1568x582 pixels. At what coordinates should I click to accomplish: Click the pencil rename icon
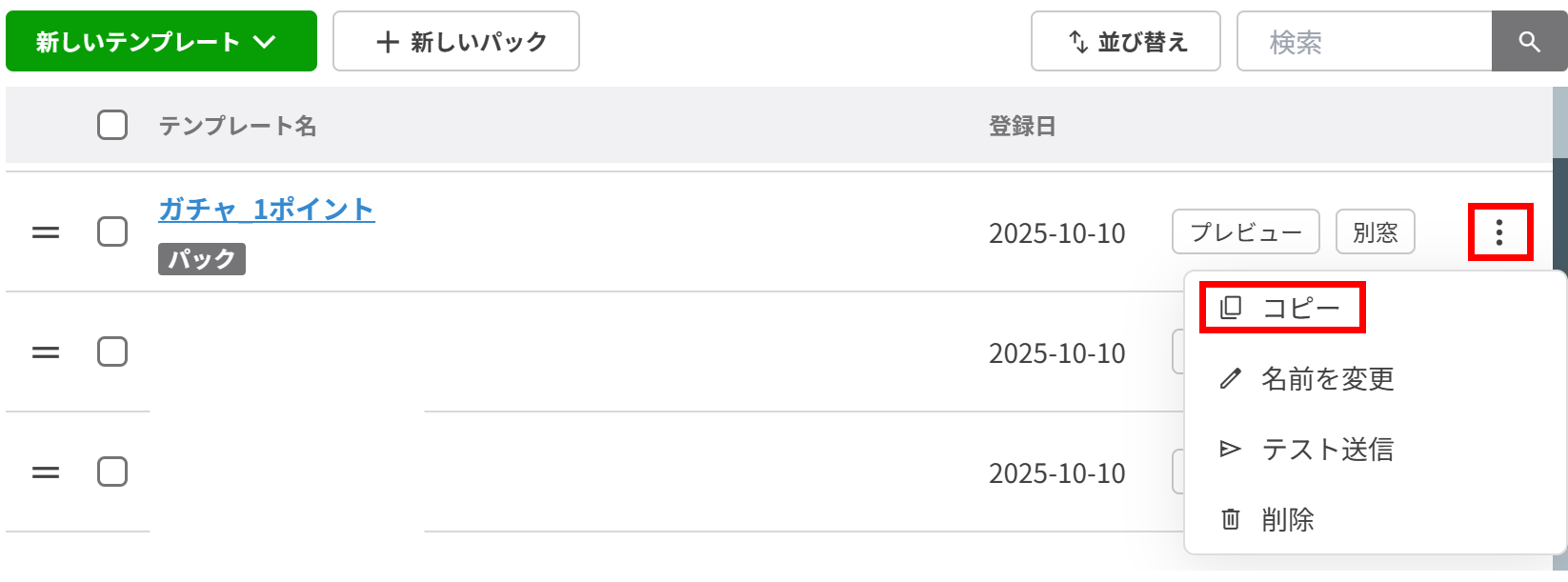[x=1231, y=379]
